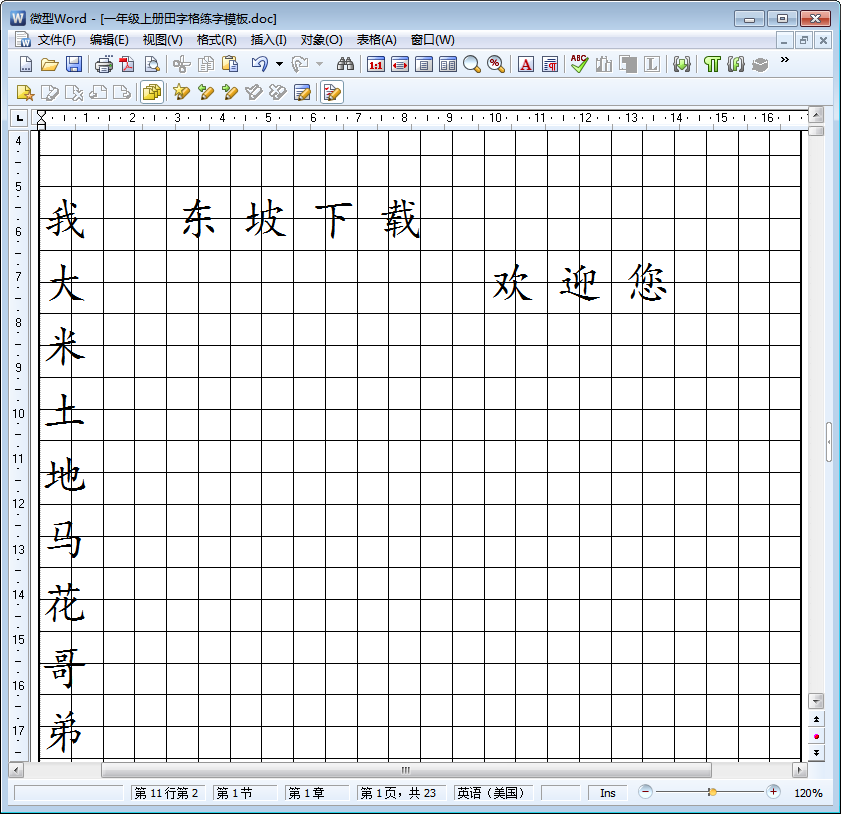This screenshot has width=841, height=814.
Task: Open the find tool with binoculars icon
Action: pos(345,64)
